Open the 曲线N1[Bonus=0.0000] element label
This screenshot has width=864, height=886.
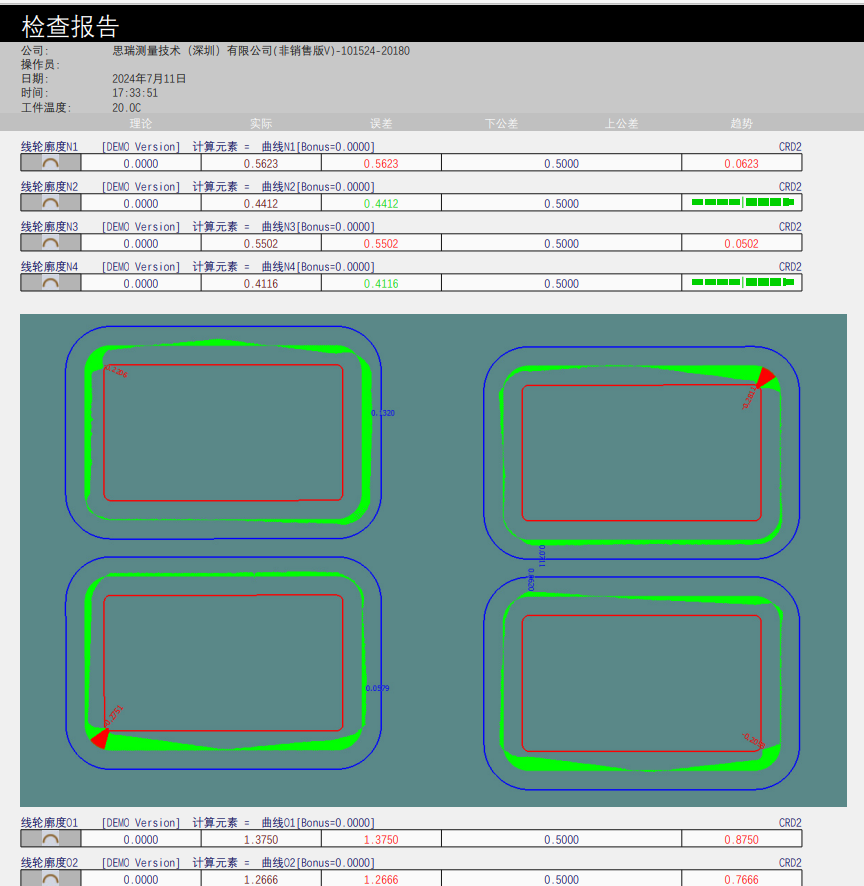click(x=318, y=147)
